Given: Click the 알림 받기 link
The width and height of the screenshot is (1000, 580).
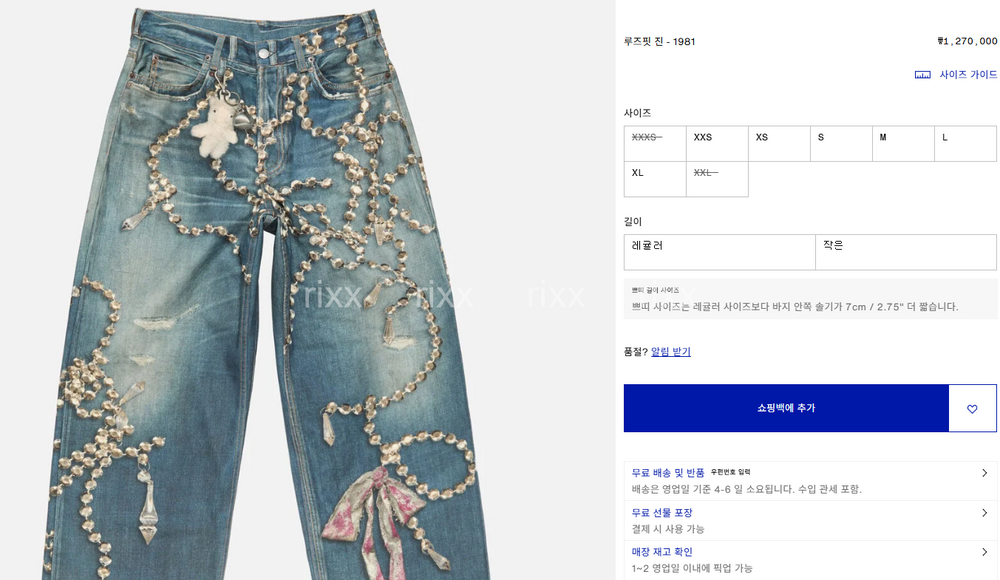Looking at the screenshot, I should pyautogui.click(x=670, y=352).
